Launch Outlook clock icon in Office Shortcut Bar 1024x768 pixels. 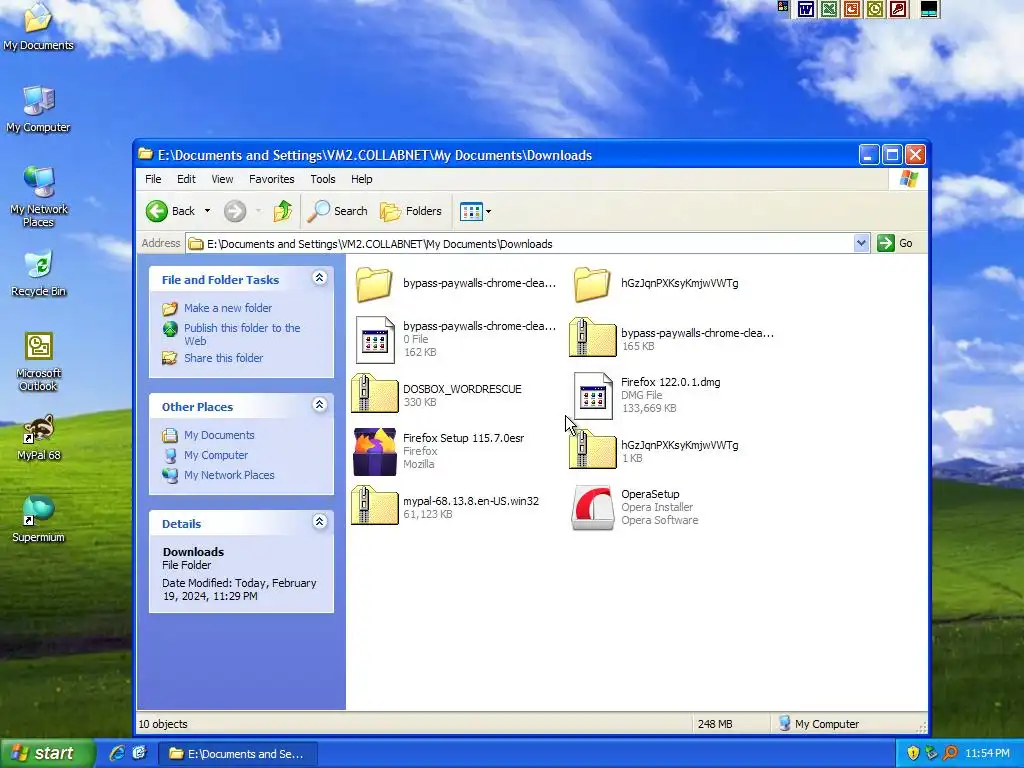(x=875, y=8)
